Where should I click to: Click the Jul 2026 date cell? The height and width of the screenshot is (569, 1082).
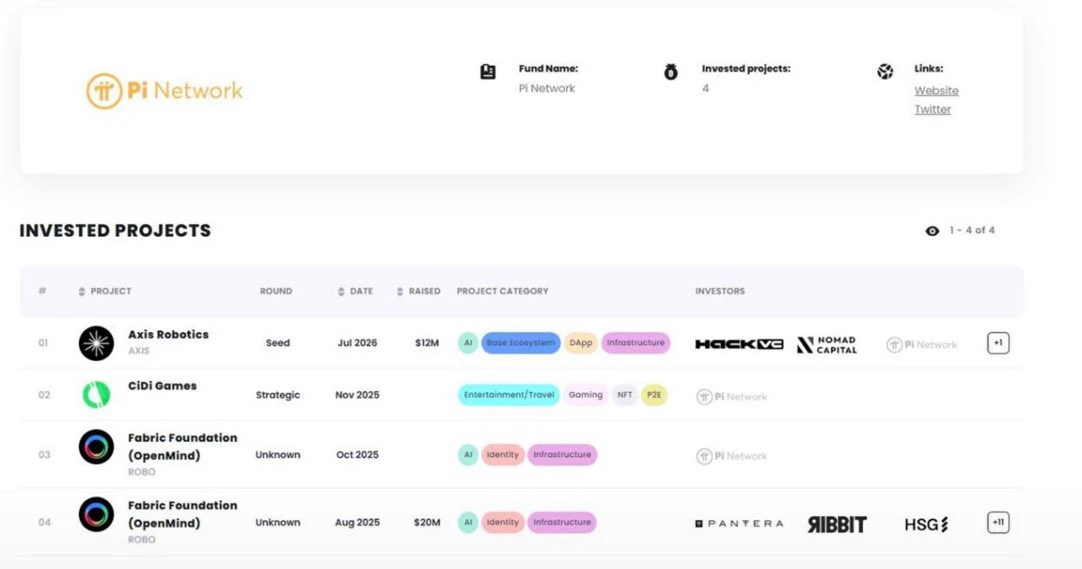pos(357,343)
